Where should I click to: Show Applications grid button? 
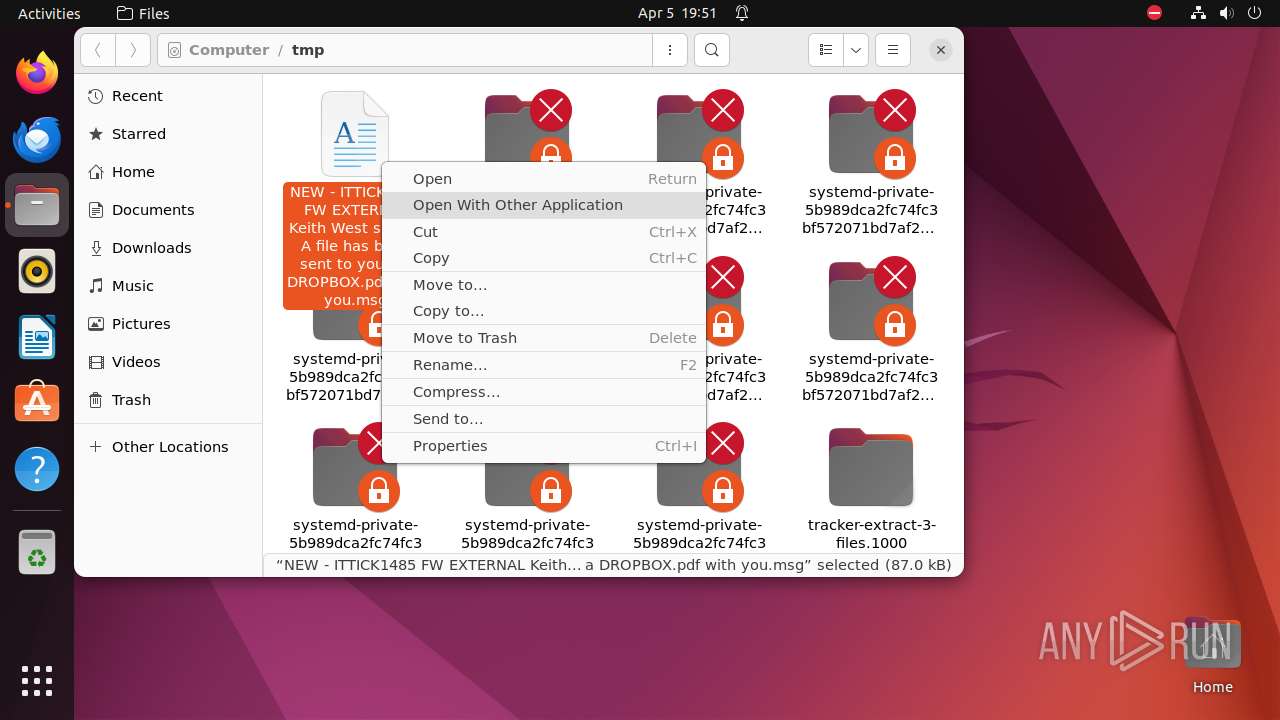[x=37, y=681]
